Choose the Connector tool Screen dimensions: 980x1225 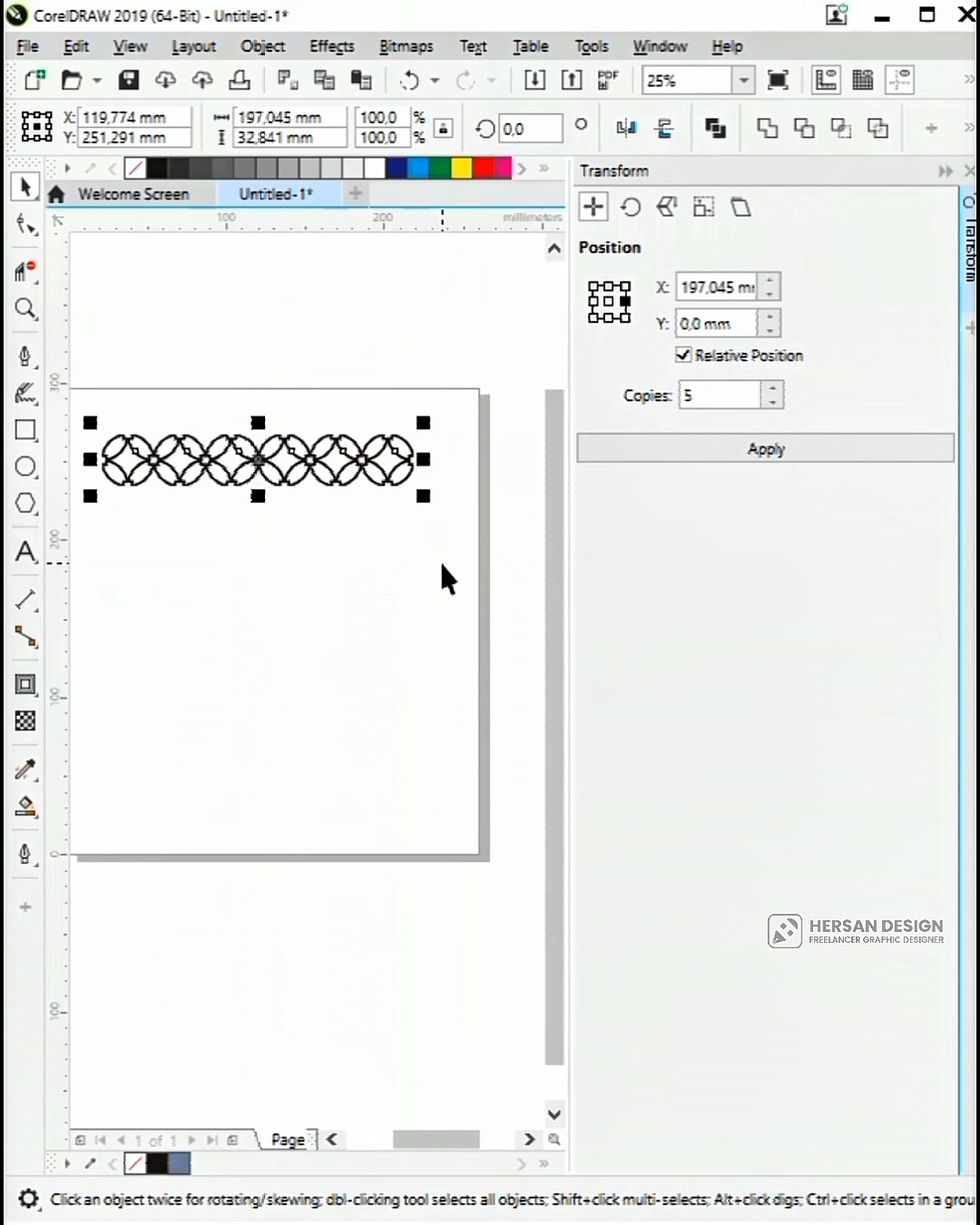click(x=25, y=638)
